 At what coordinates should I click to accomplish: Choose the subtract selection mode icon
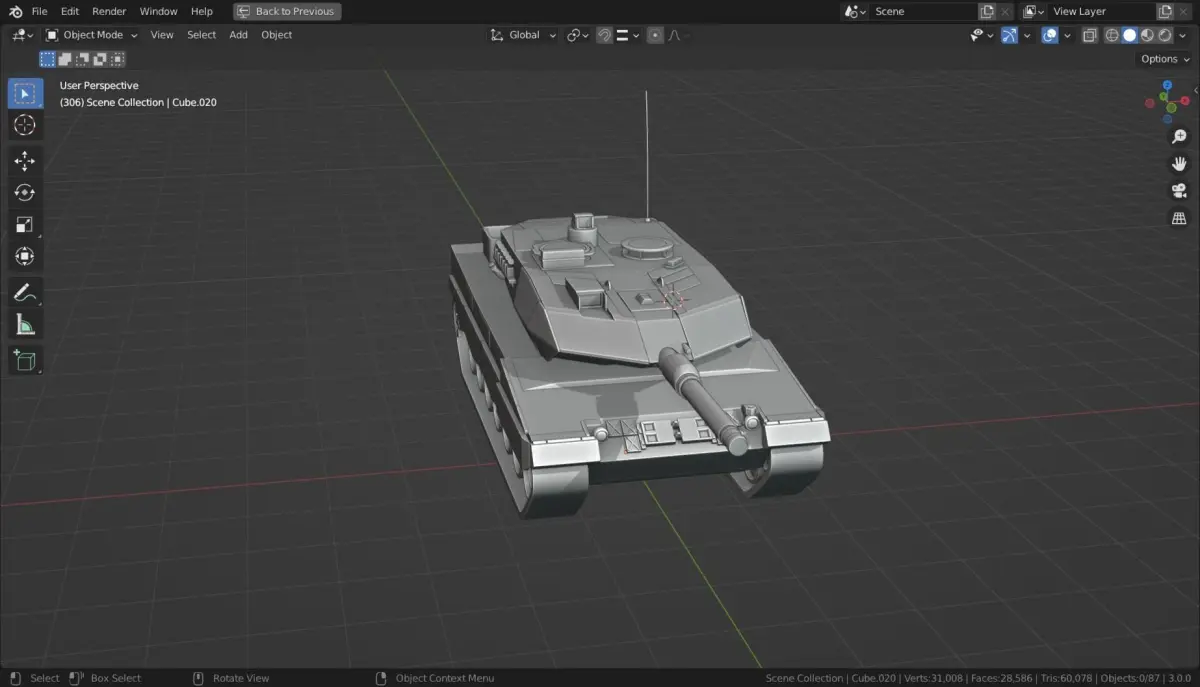coord(82,59)
